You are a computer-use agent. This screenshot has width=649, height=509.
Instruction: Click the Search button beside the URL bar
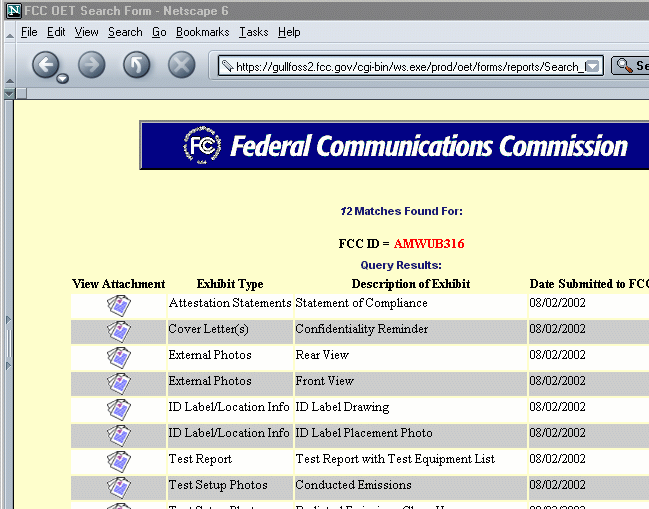tap(631, 67)
